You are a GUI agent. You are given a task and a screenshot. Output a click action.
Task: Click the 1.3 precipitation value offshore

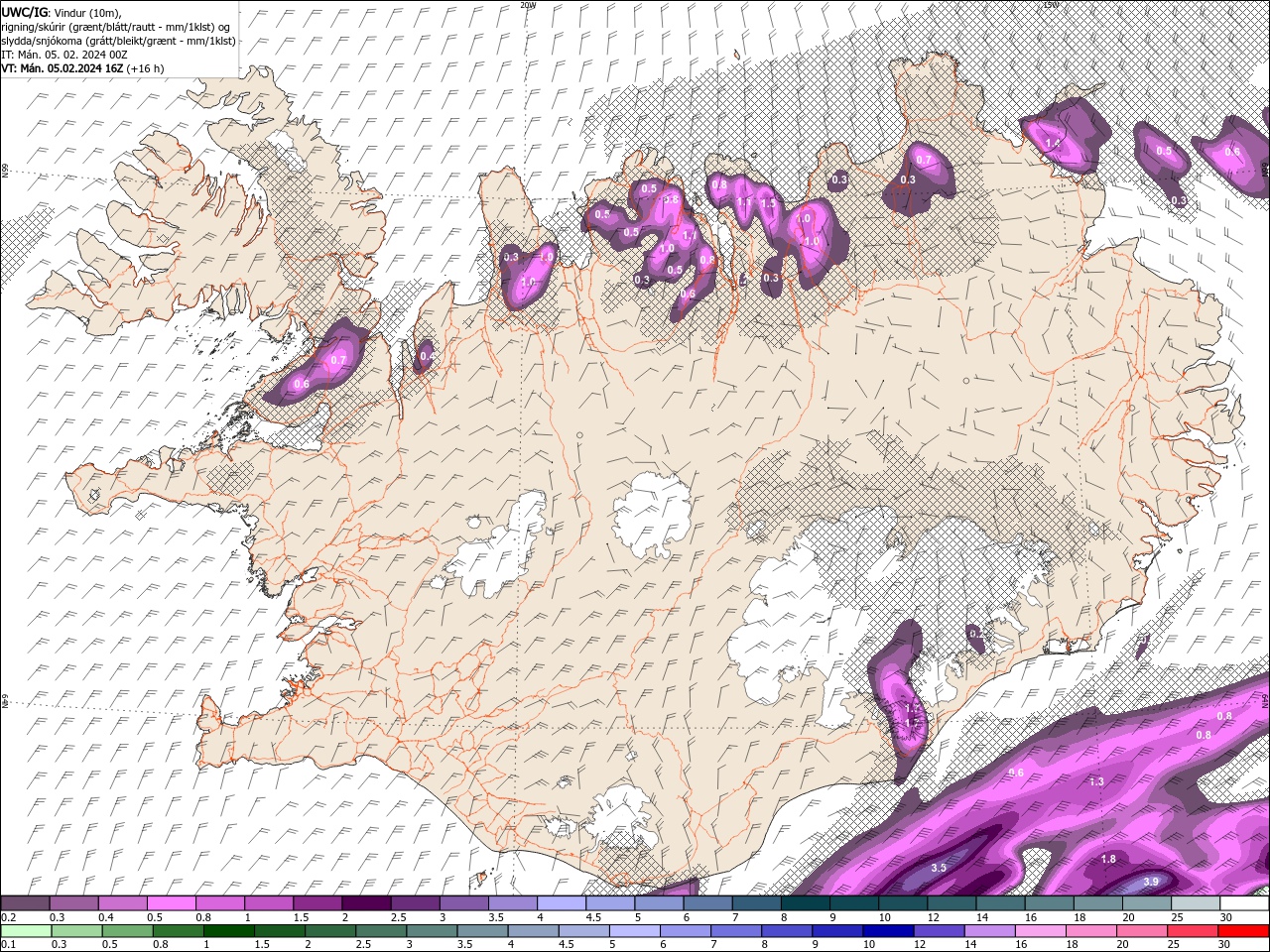(1096, 781)
